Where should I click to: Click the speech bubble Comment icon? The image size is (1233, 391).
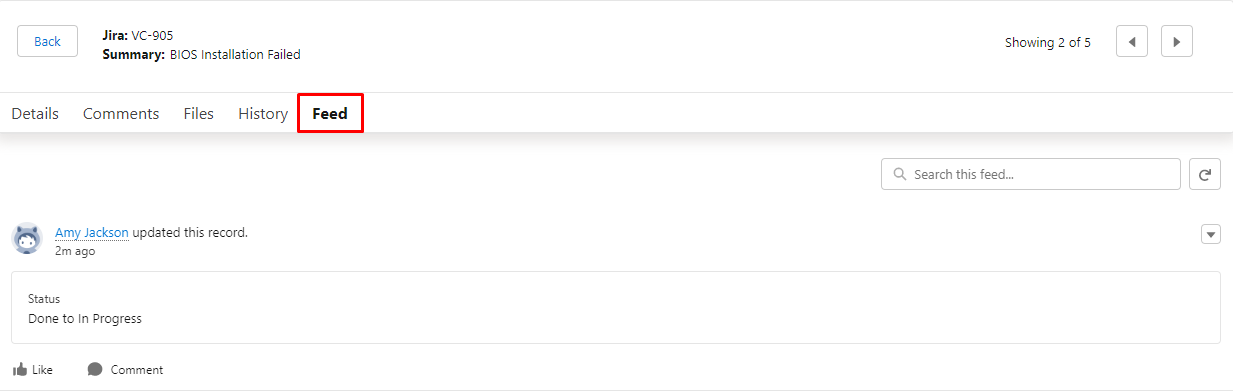click(x=95, y=369)
